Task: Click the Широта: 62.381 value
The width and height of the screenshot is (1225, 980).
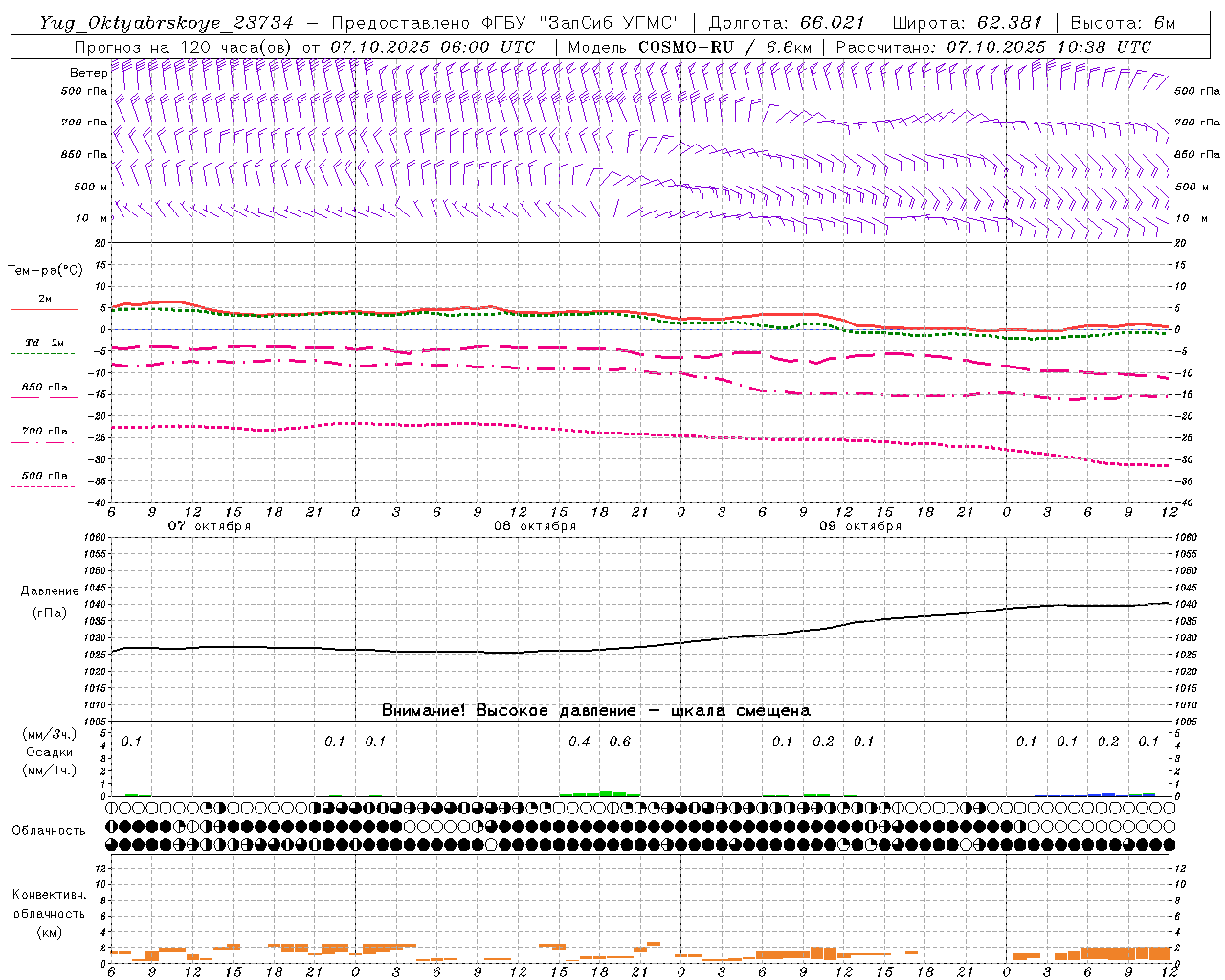Action: pos(967,23)
